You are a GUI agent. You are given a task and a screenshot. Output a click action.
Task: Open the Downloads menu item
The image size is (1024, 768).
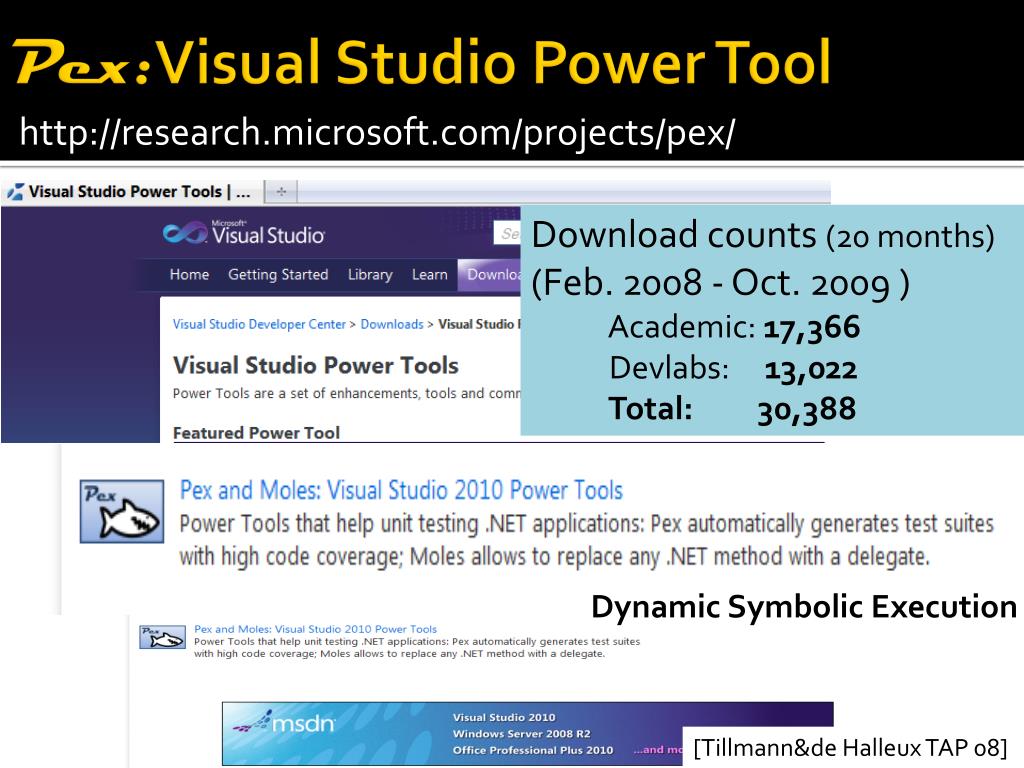490,274
